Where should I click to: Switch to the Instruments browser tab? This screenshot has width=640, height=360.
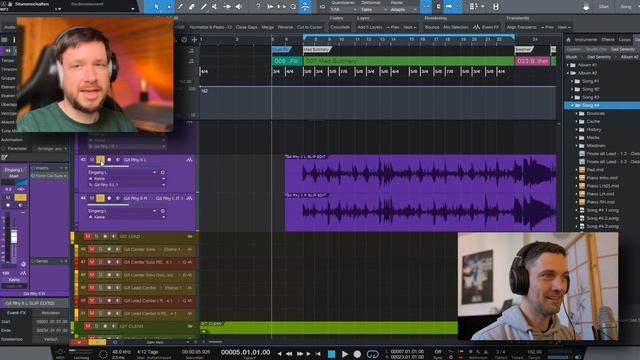click(x=586, y=40)
